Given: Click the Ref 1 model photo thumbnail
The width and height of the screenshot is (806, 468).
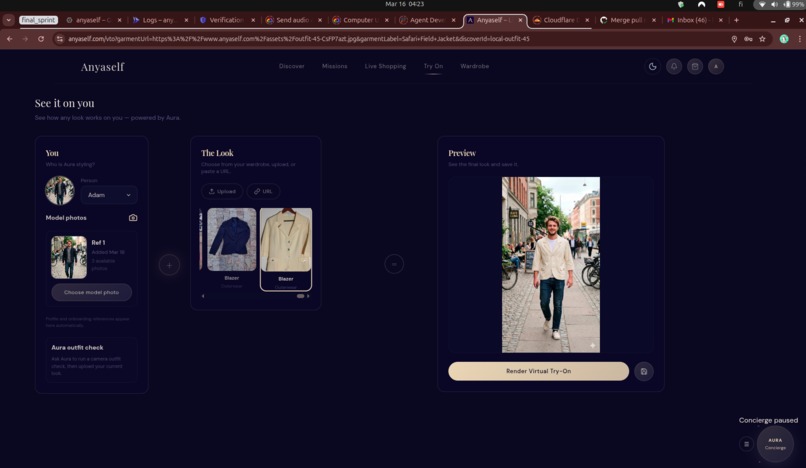Looking at the screenshot, I should (69, 257).
